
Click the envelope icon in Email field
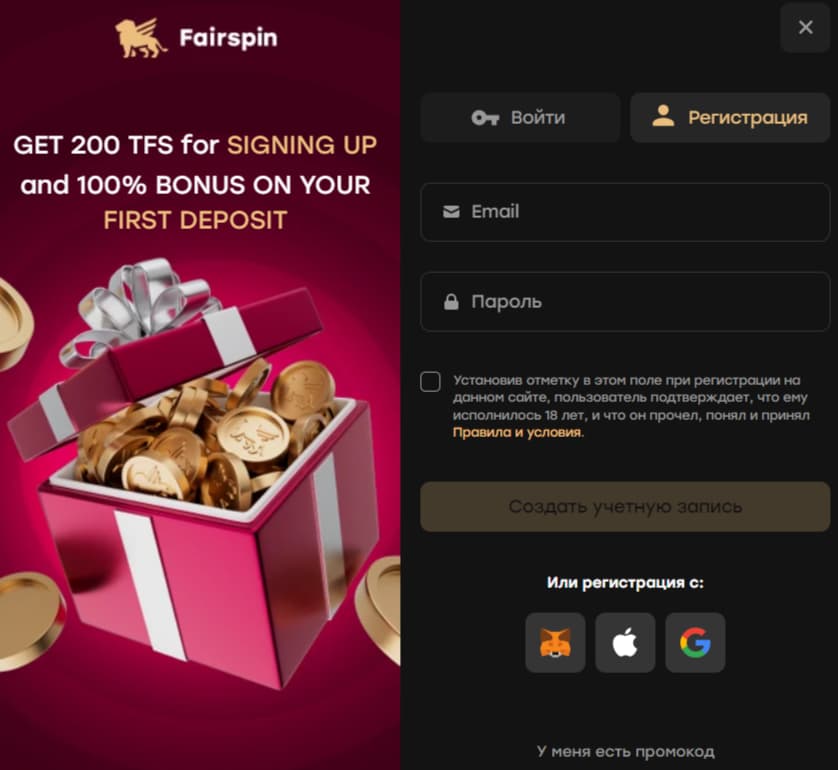pyautogui.click(x=451, y=212)
